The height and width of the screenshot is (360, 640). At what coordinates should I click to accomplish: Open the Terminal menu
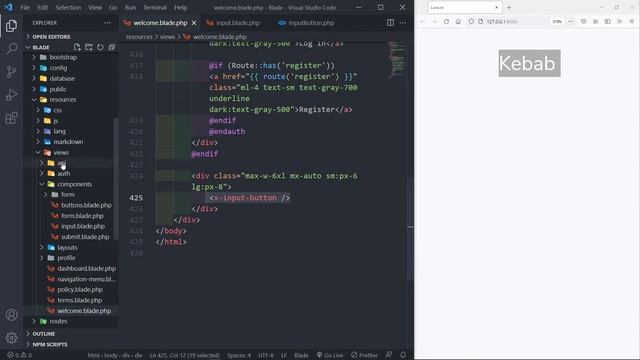(x=155, y=7)
